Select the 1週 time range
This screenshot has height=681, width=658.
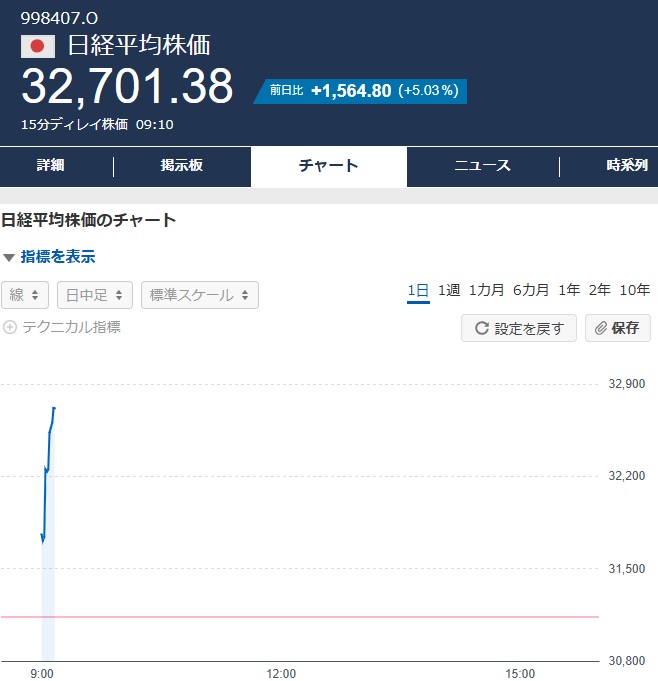click(449, 290)
